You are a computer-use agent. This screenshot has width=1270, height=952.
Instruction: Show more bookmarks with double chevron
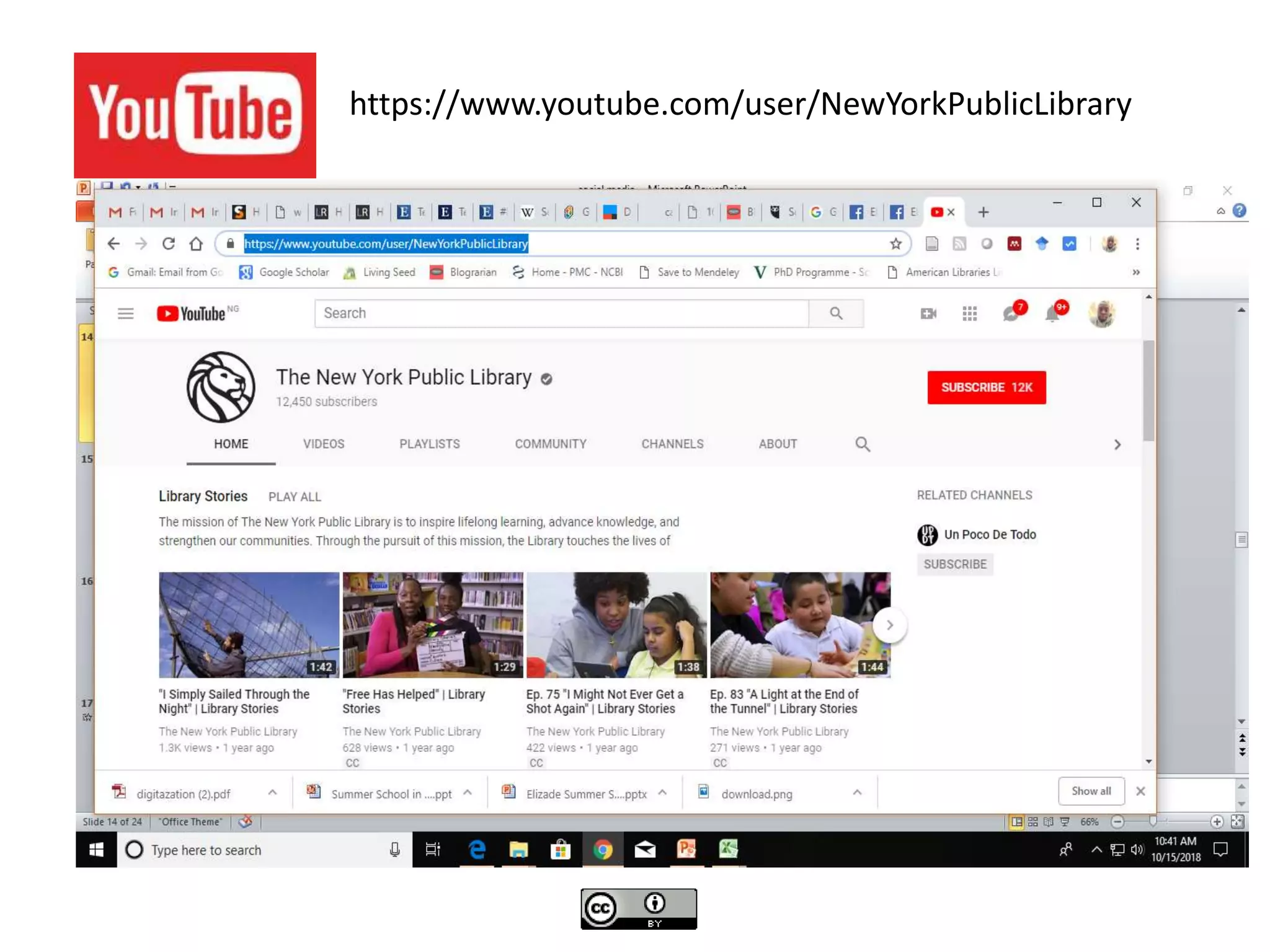1136,272
